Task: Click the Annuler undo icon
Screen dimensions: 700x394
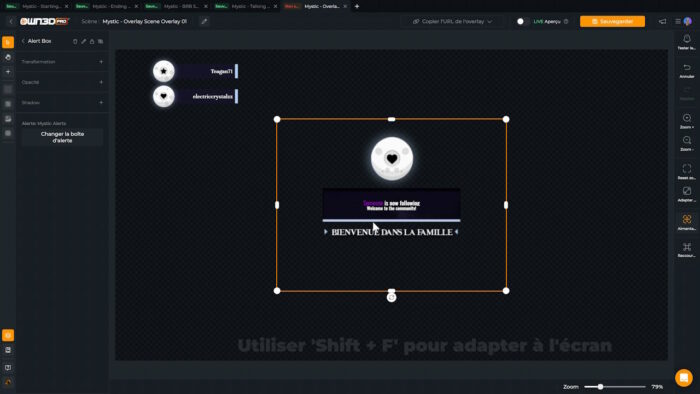Action: pyautogui.click(x=687, y=67)
